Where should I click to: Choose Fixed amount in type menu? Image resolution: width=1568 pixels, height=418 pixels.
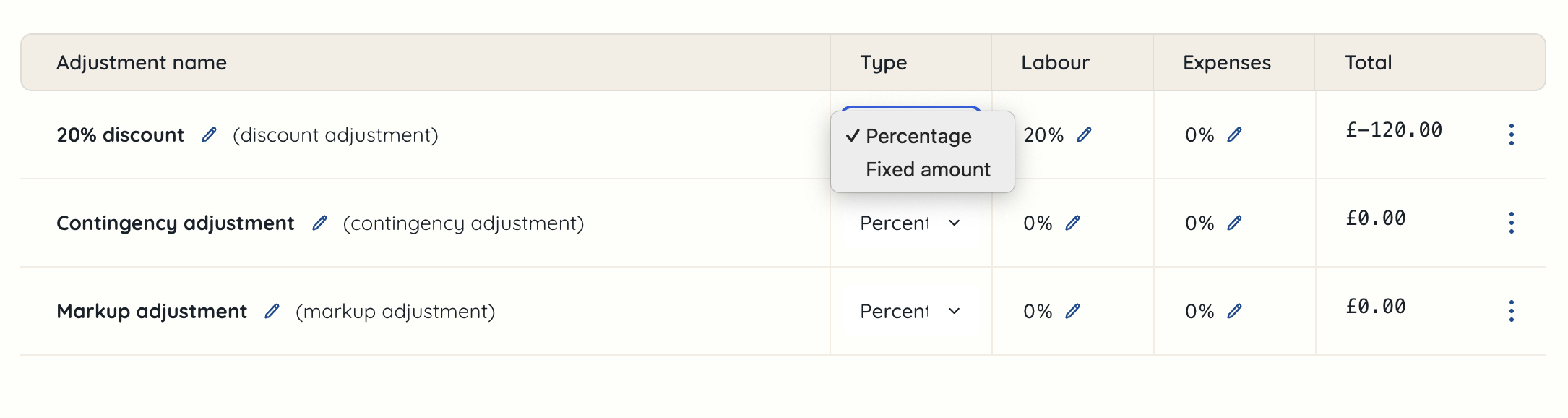928,169
